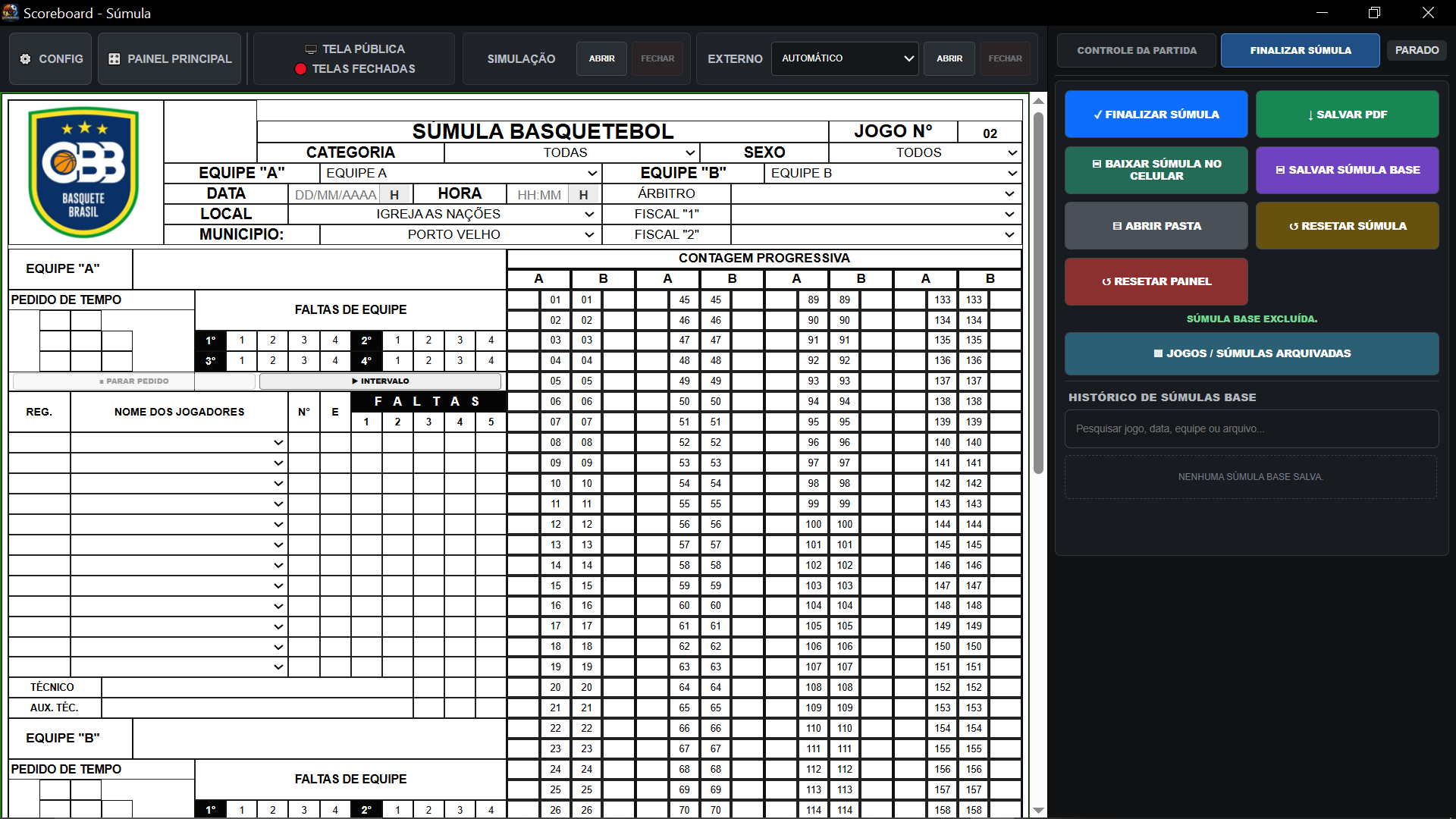Viewport: 1456px width, 819px height.
Task: Click the red TELAS FECHADAS status indicator
Action: [300, 69]
